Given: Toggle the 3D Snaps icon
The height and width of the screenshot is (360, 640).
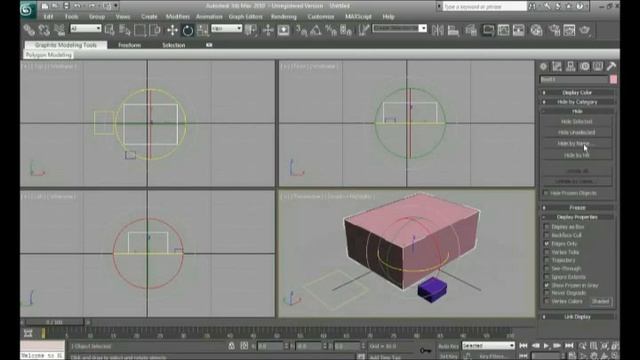Looking at the screenshot, I should pyautogui.click(x=301, y=30).
